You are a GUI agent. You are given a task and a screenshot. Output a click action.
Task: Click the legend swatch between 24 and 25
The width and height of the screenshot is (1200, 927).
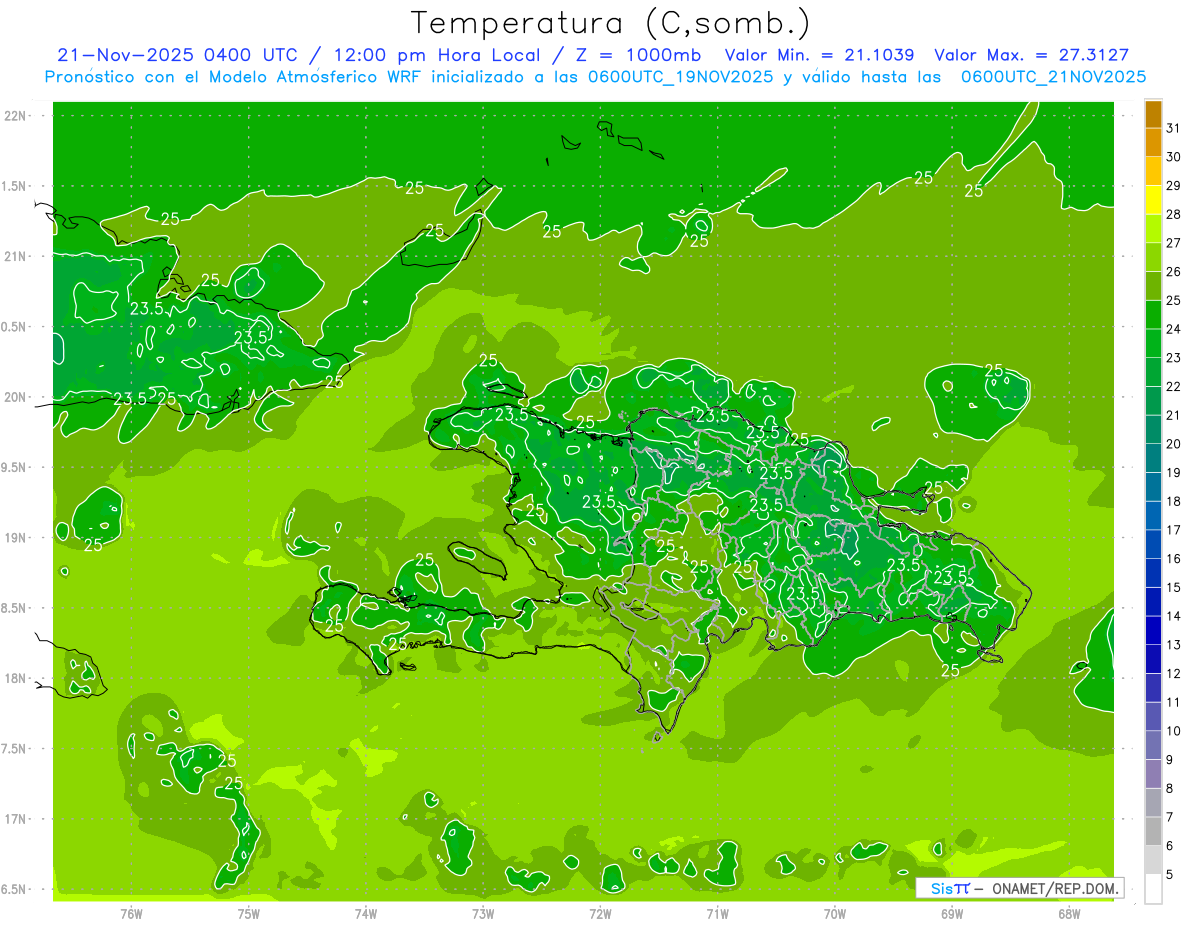pyautogui.click(x=1153, y=315)
